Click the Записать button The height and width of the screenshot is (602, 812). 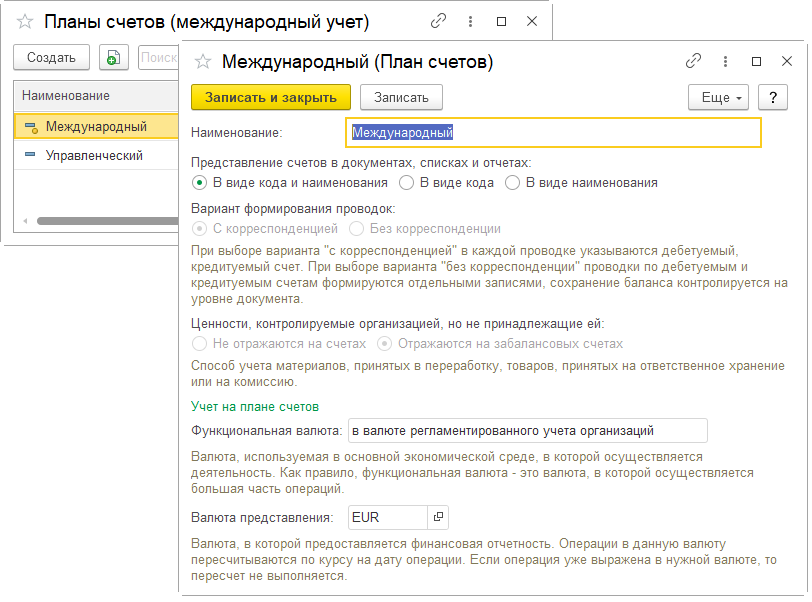[x=401, y=97]
